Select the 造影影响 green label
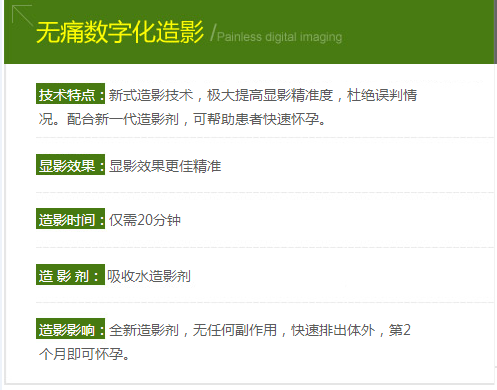The width and height of the screenshot is (497, 390). click(70, 329)
